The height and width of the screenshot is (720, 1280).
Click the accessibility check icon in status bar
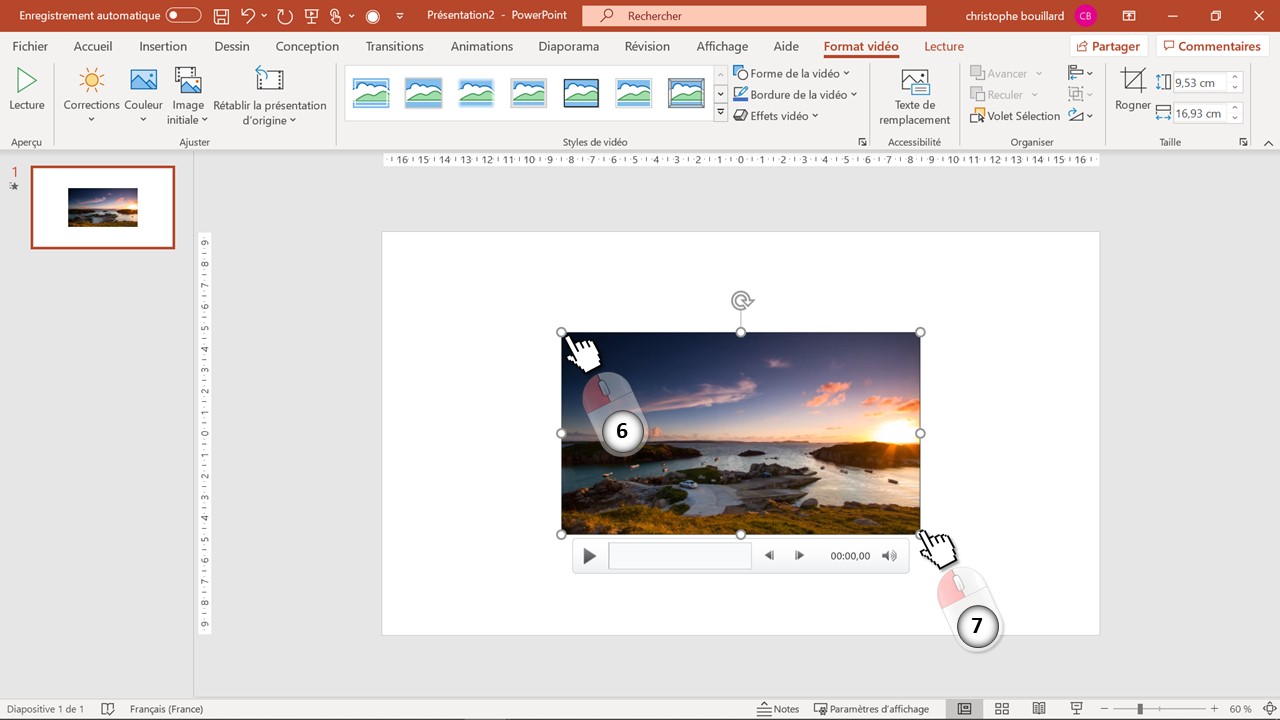[x=108, y=709]
